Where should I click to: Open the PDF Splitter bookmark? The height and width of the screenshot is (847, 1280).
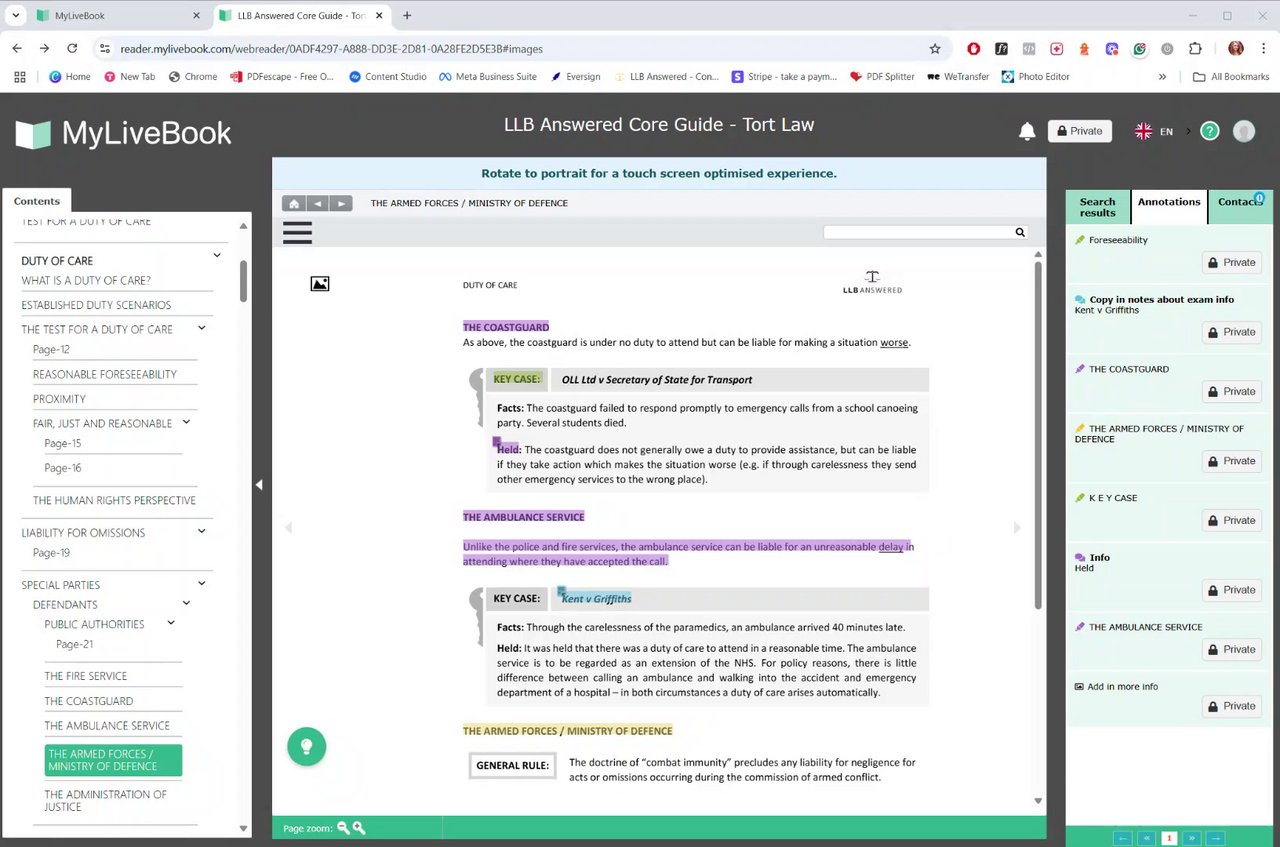(882, 76)
